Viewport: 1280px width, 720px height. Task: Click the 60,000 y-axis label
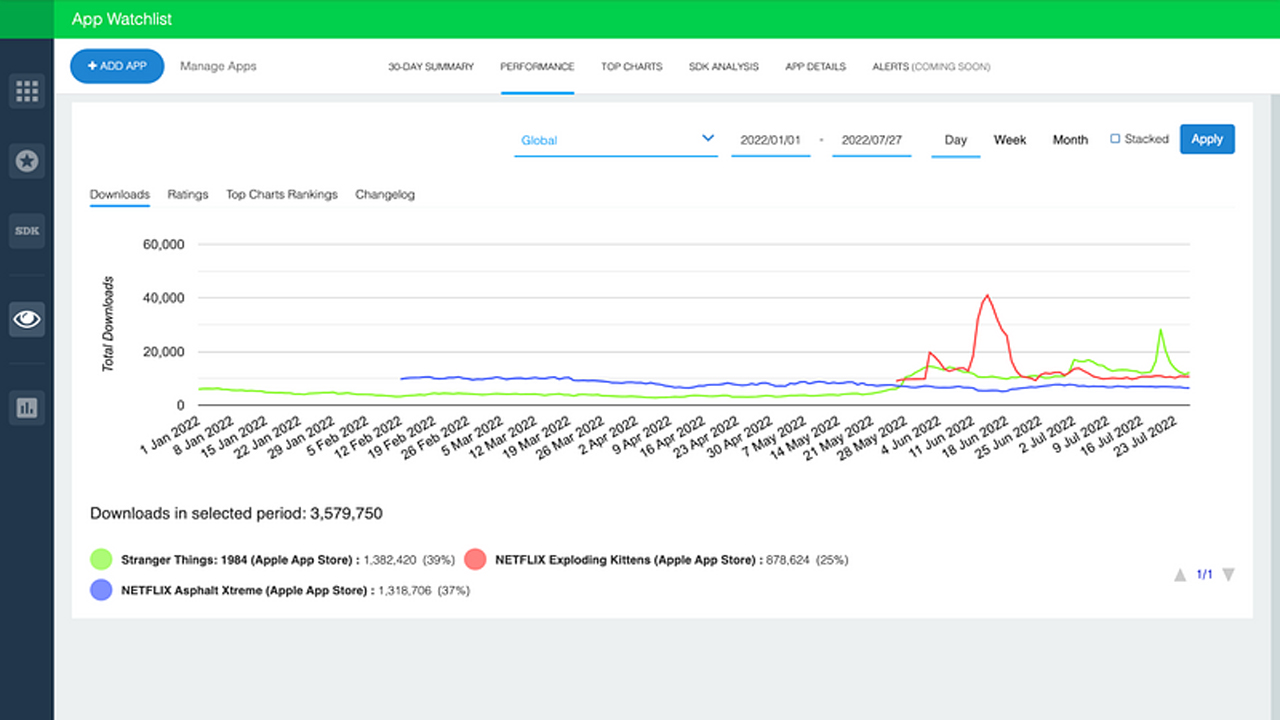[x=164, y=244]
